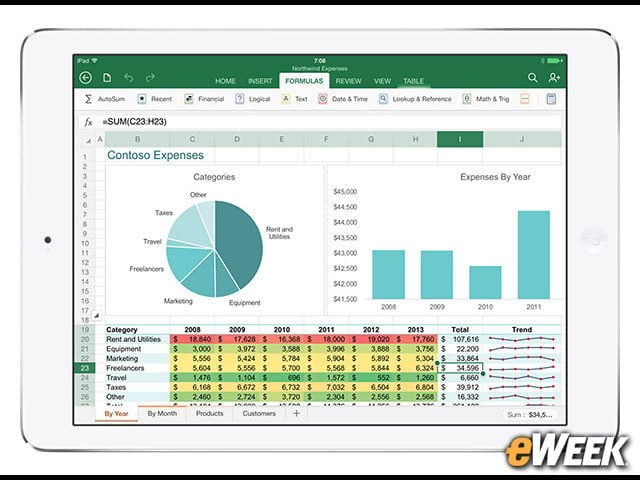Switch to the INSERT tab
640x480 pixels.
coord(260,81)
